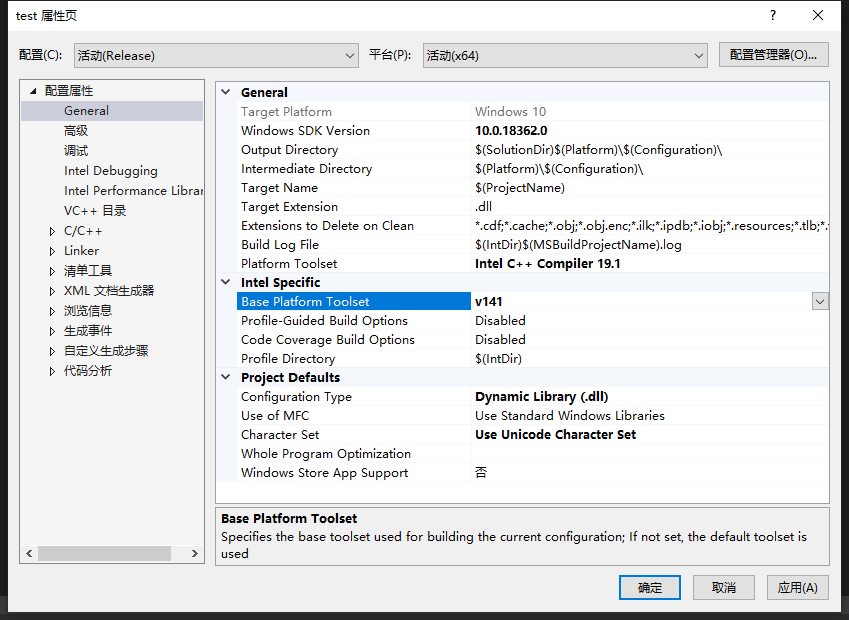Select Intel Debugging in the tree
The width and height of the screenshot is (849, 620).
click(x=110, y=171)
